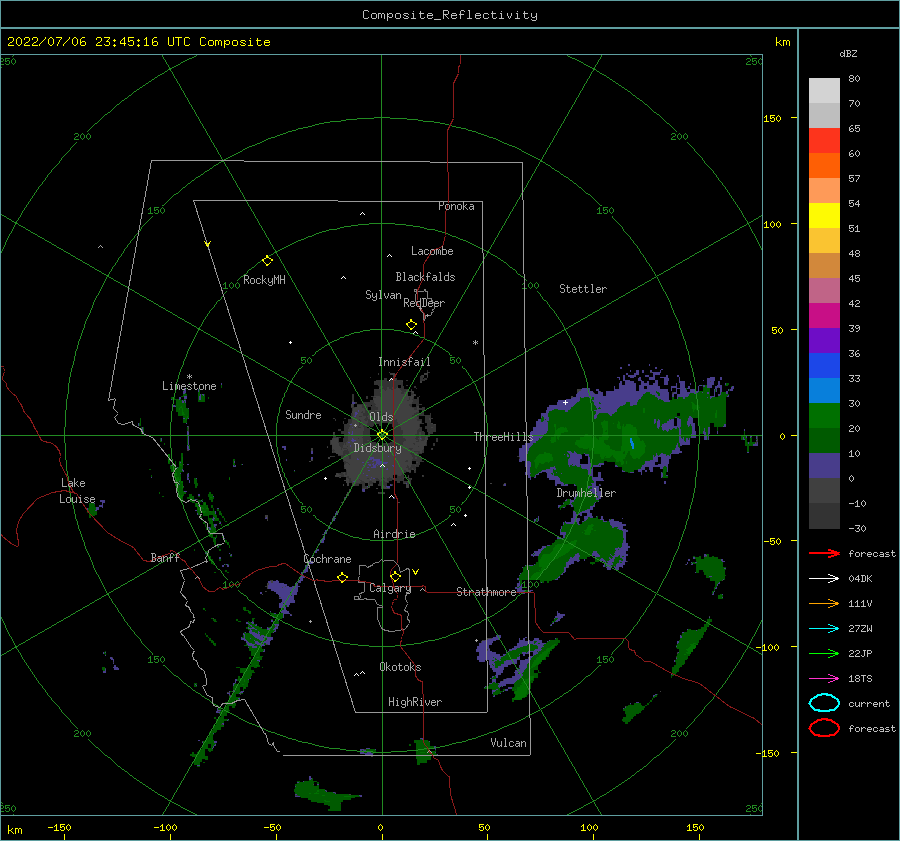Click yellow V marker northwest of RockyMH
The image size is (900, 841).
pyautogui.click(x=208, y=244)
